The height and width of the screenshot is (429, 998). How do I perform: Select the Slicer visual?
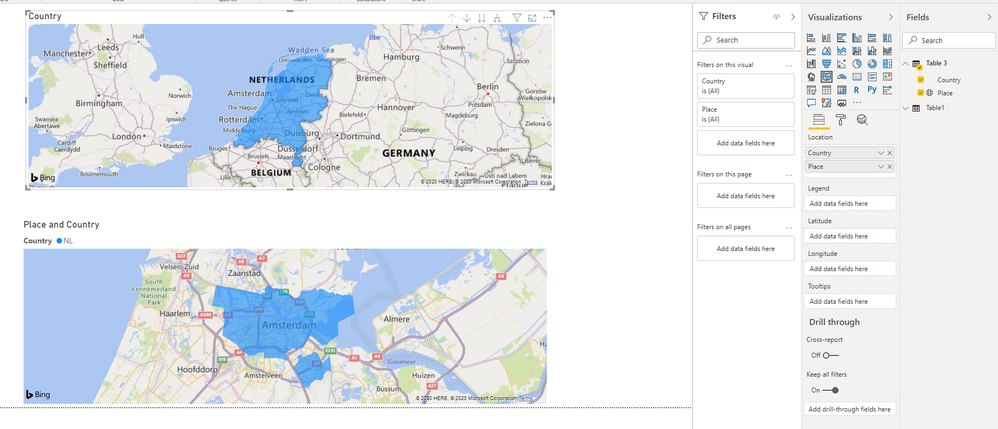(812, 90)
